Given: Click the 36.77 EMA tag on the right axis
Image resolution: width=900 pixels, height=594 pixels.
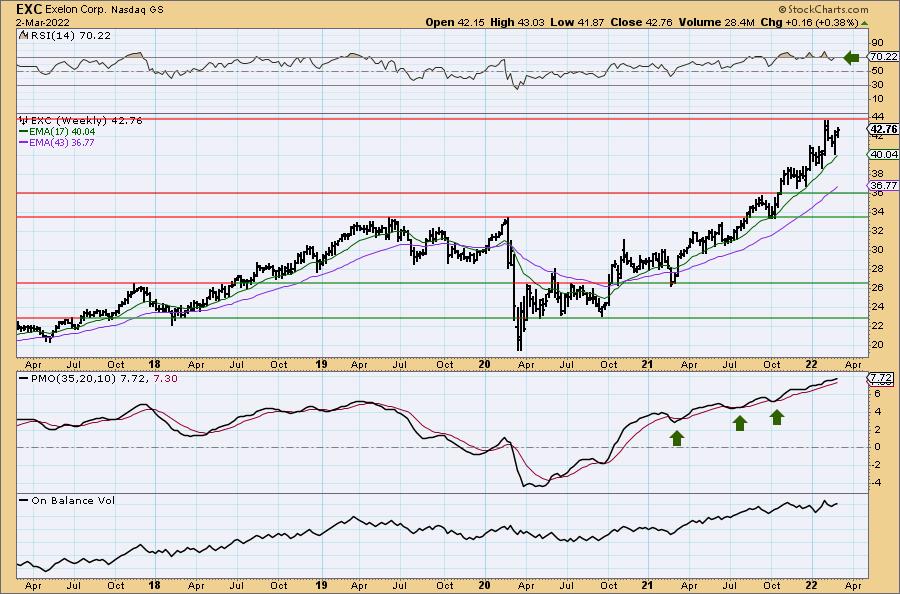Looking at the screenshot, I should 883,185.
